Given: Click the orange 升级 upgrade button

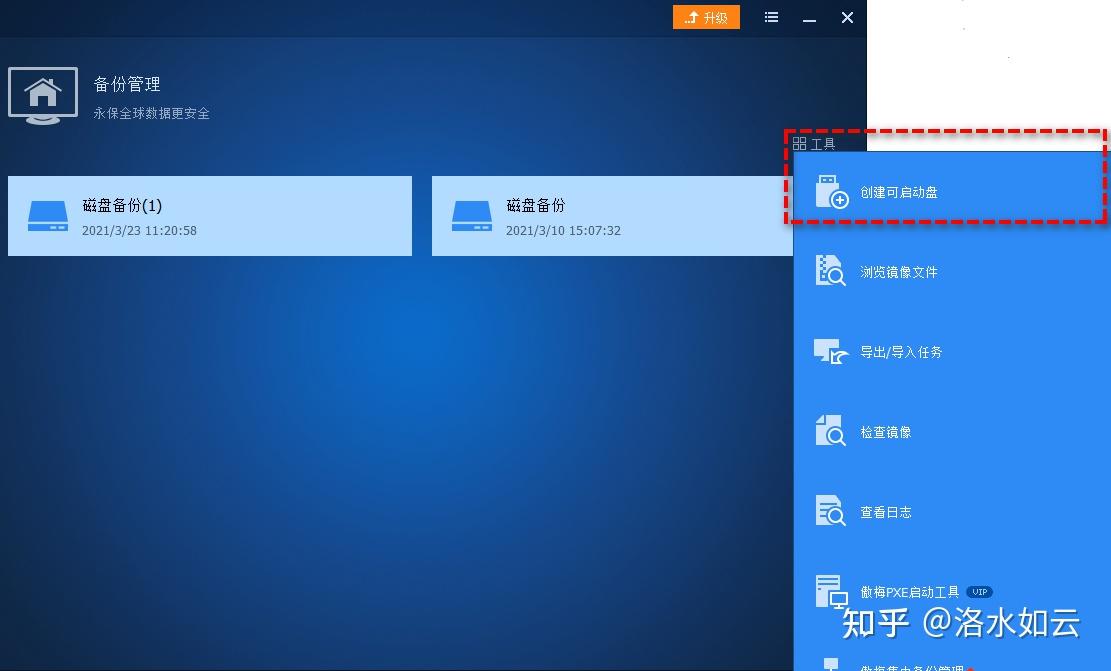Looking at the screenshot, I should point(706,17).
